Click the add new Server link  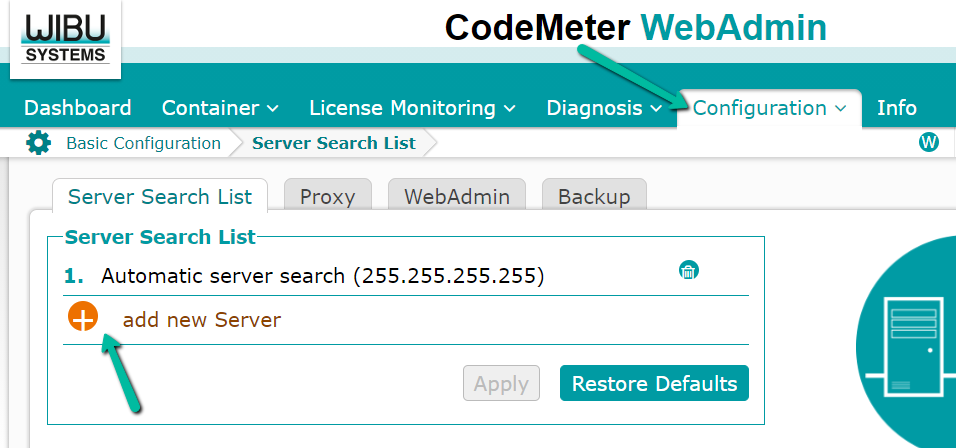click(x=202, y=320)
